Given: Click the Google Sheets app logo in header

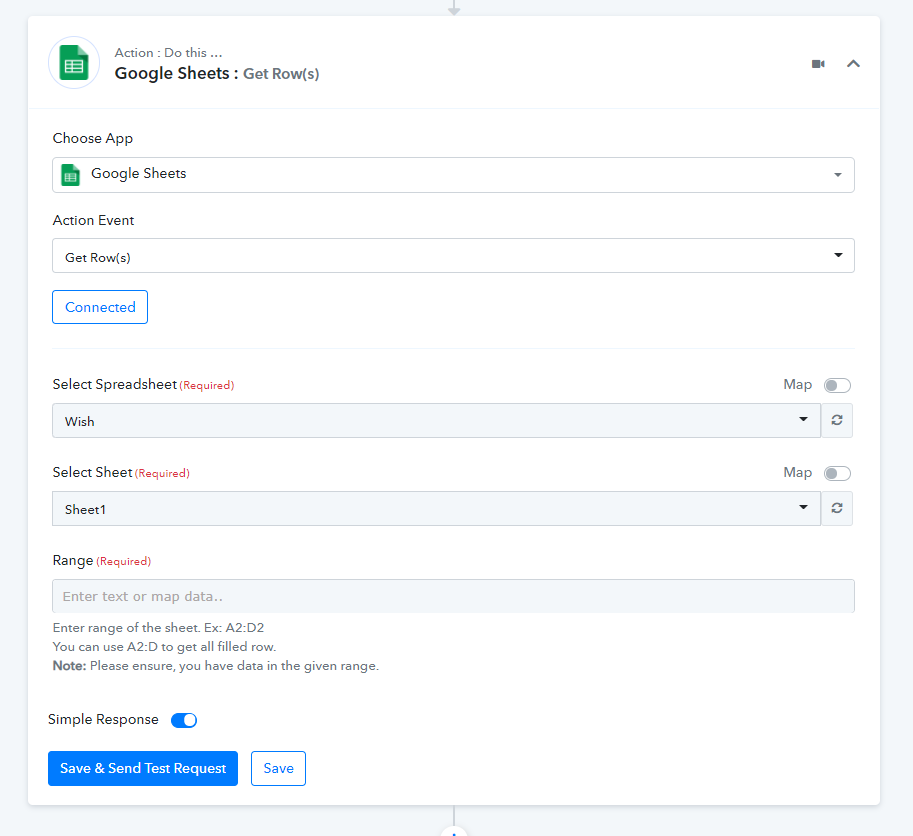Looking at the screenshot, I should (74, 63).
